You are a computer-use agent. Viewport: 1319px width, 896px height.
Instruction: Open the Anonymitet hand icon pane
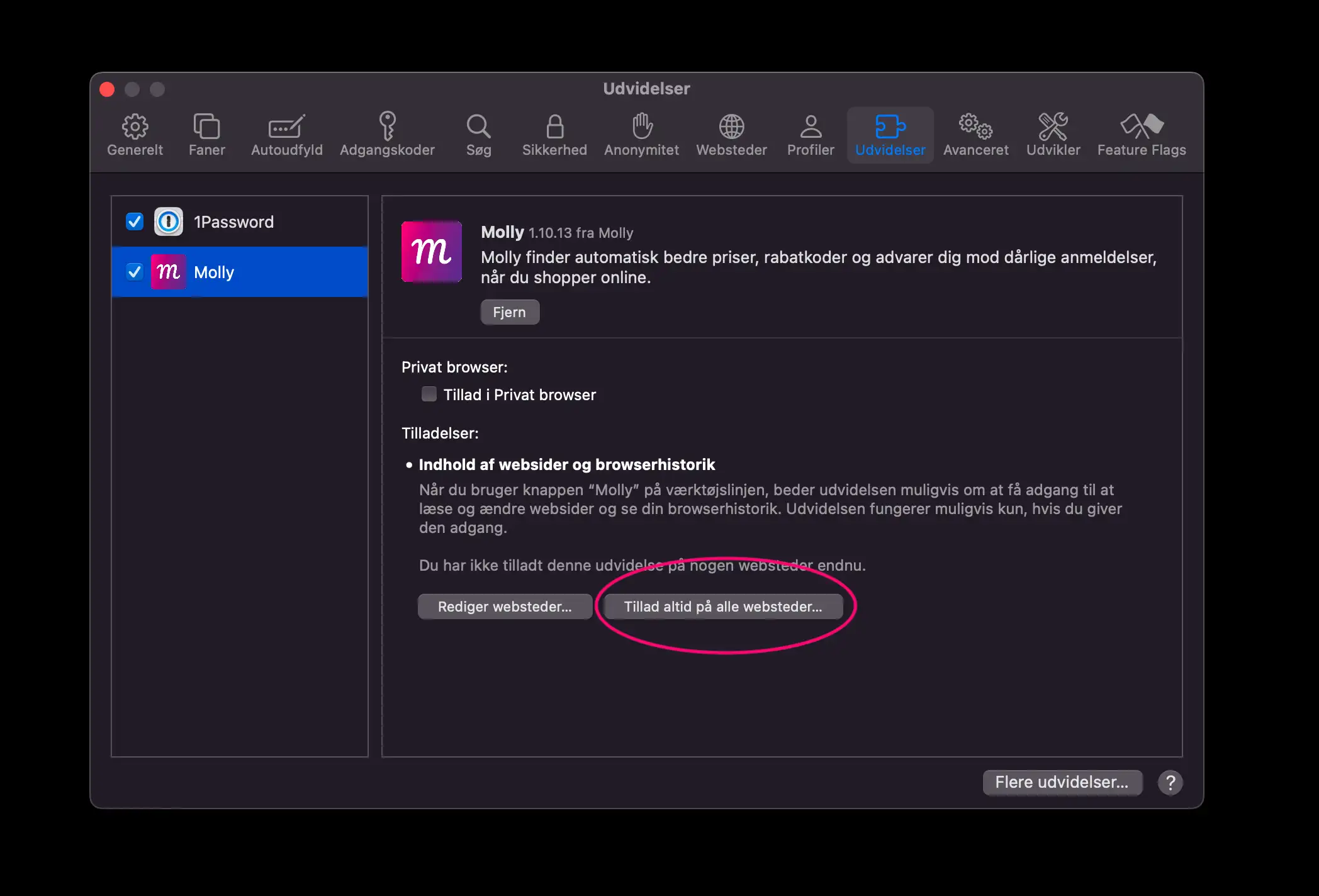(x=641, y=135)
